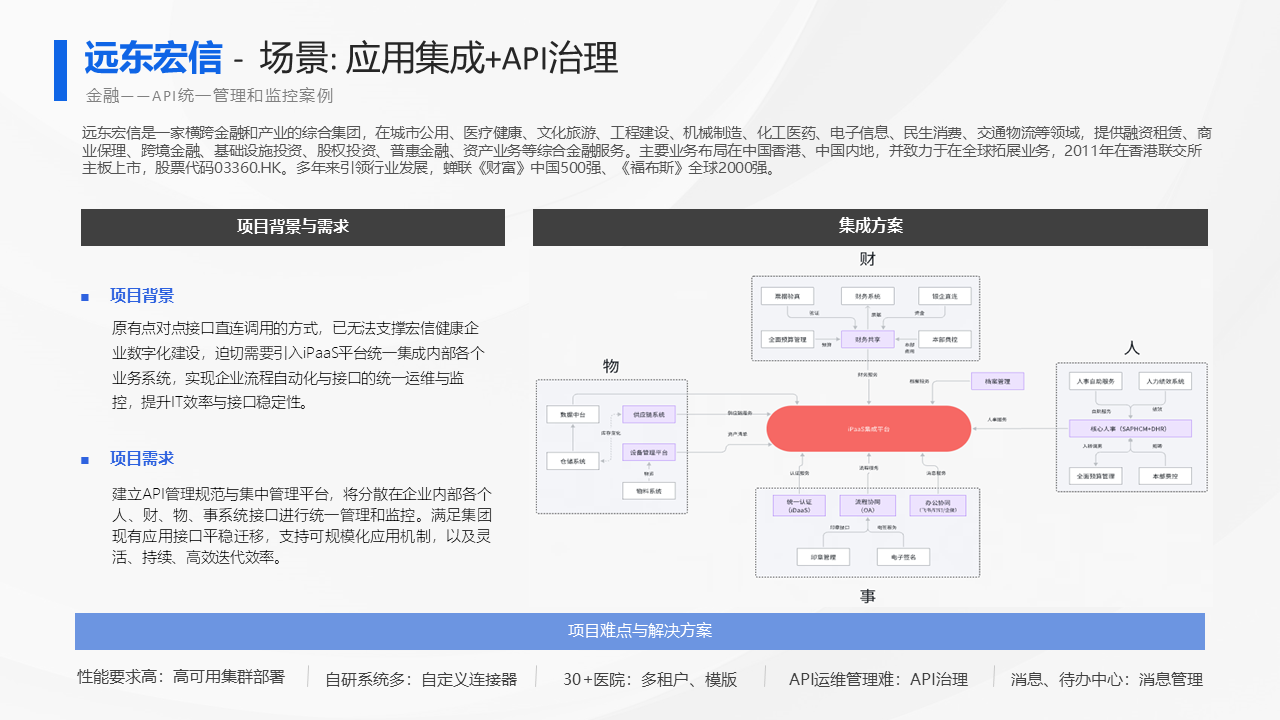Click the 电子签名 box
The width and height of the screenshot is (1280, 720).
tap(904, 556)
